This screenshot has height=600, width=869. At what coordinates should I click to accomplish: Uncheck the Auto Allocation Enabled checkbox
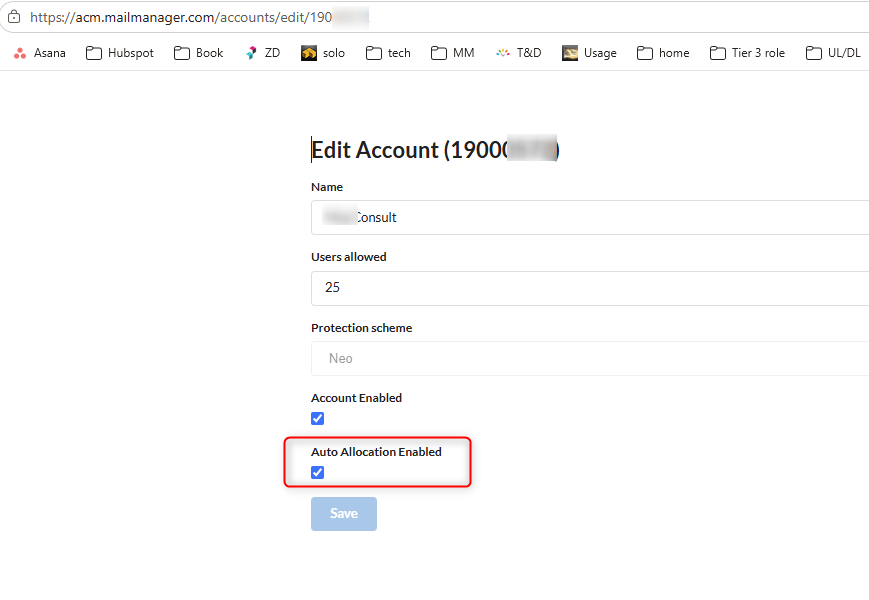pyautogui.click(x=318, y=473)
